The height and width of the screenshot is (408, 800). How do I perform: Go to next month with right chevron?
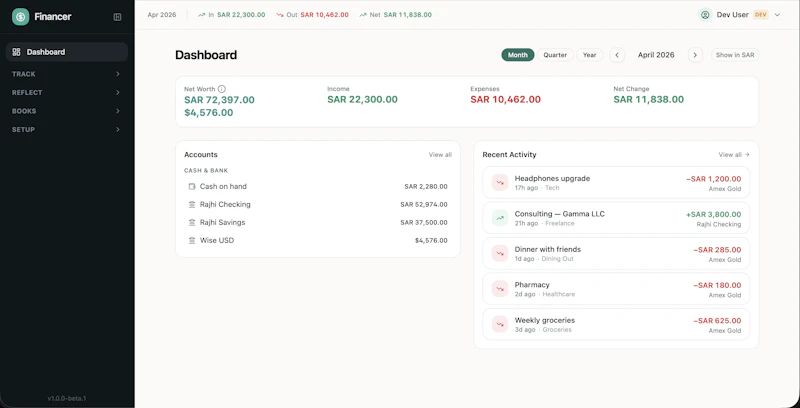click(x=695, y=55)
